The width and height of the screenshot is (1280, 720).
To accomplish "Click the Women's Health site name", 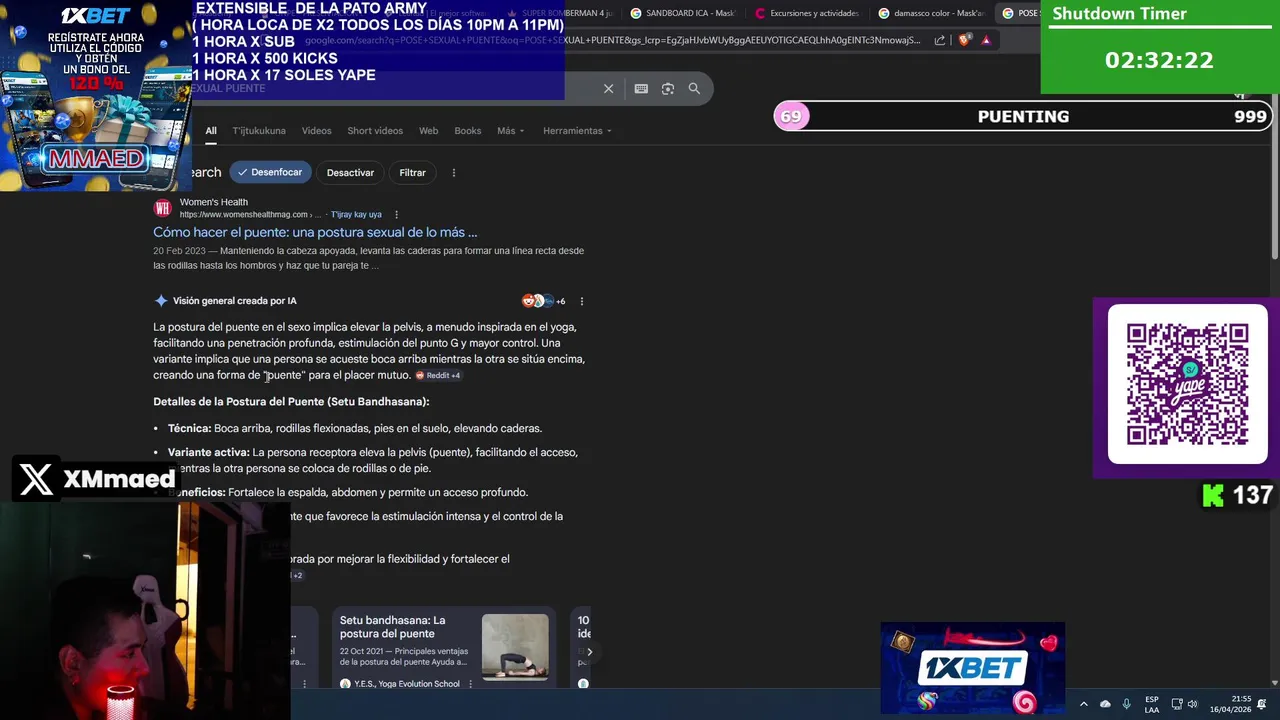I will click(213, 202).
